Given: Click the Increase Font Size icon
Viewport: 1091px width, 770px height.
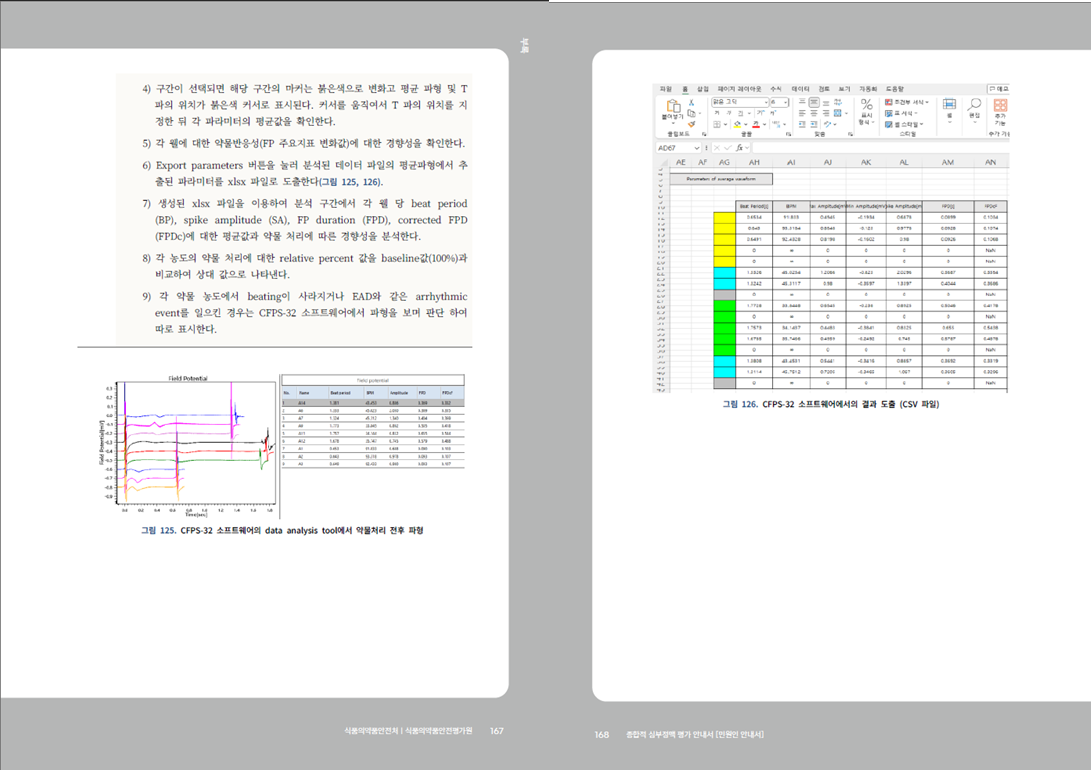Looking at the screenshot, I should click(760, 113).
